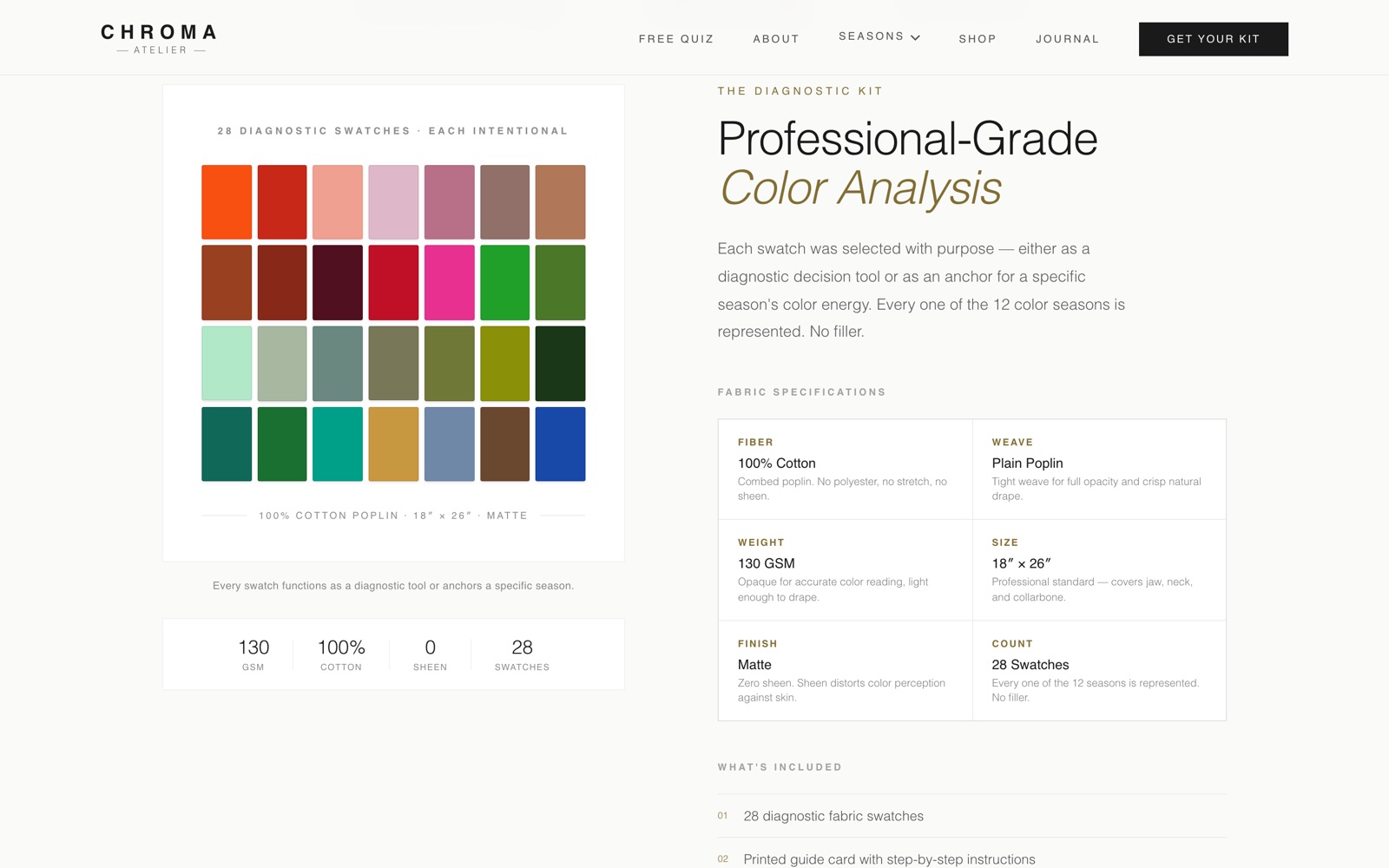Click the Plain Poplin weave specification
1389x868 pixels.
(1099, 470)
